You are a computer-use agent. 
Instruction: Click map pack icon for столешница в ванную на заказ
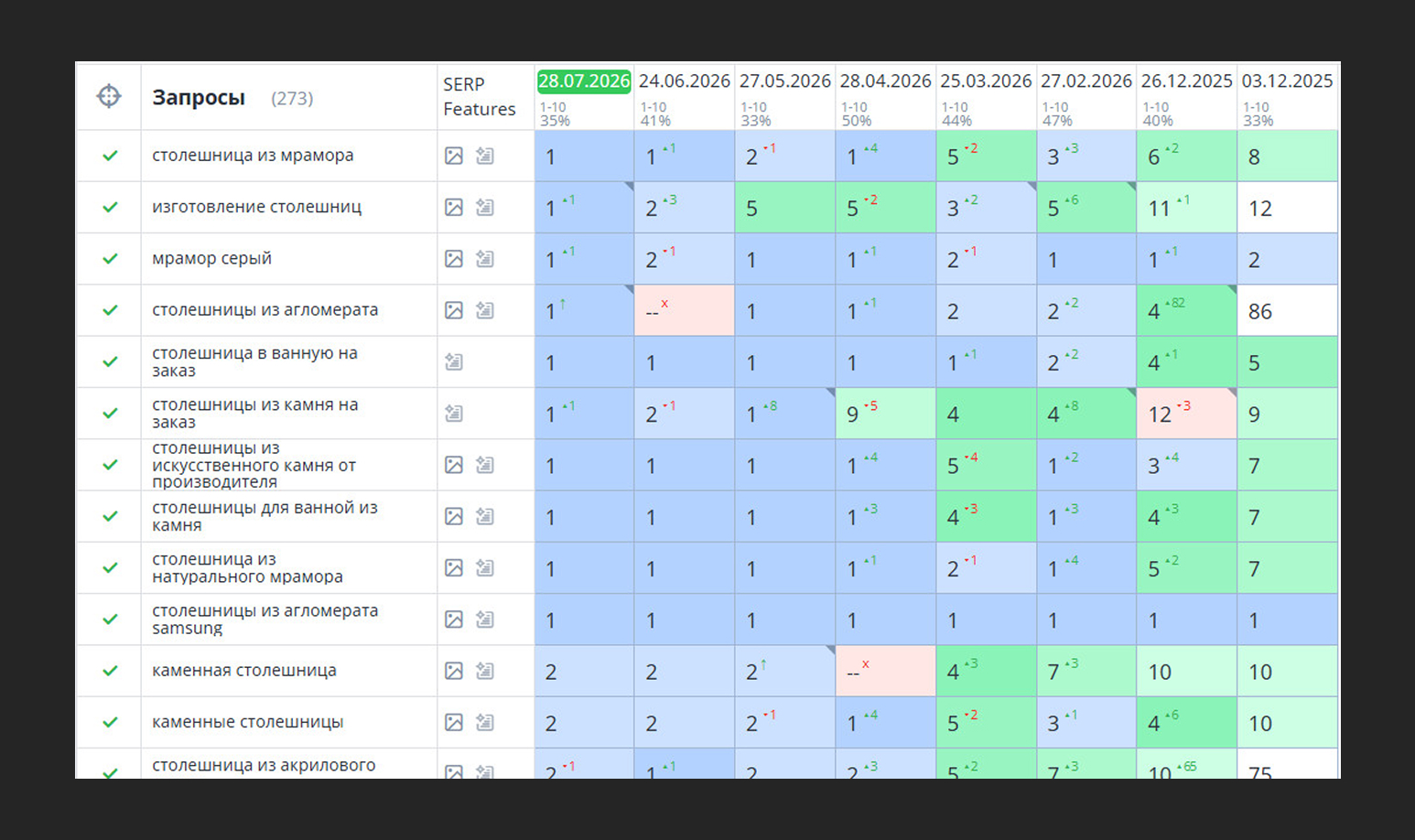(454, 361)
